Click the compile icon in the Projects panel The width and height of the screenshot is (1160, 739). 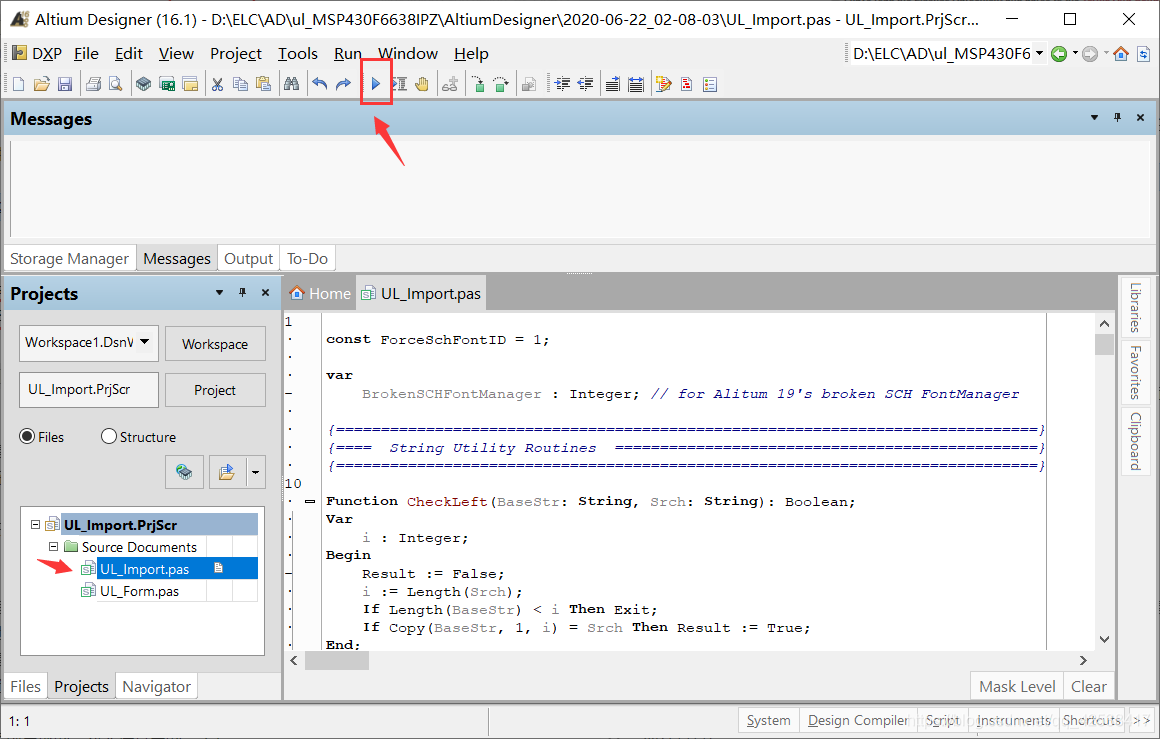pos(184,471)
